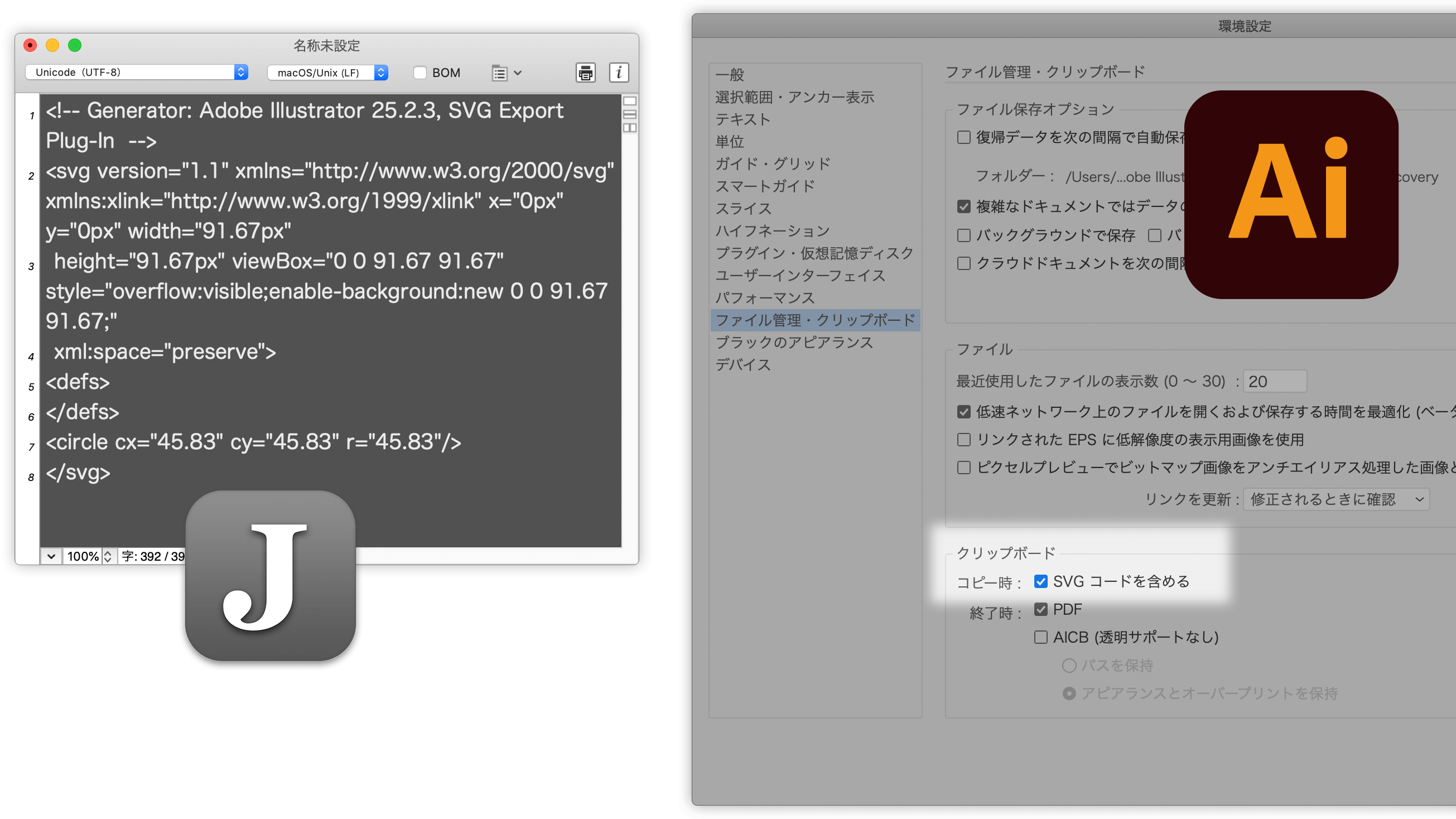
Task: Select プラグイン・仮想記憶ディスク category
Action: point(814,253)
